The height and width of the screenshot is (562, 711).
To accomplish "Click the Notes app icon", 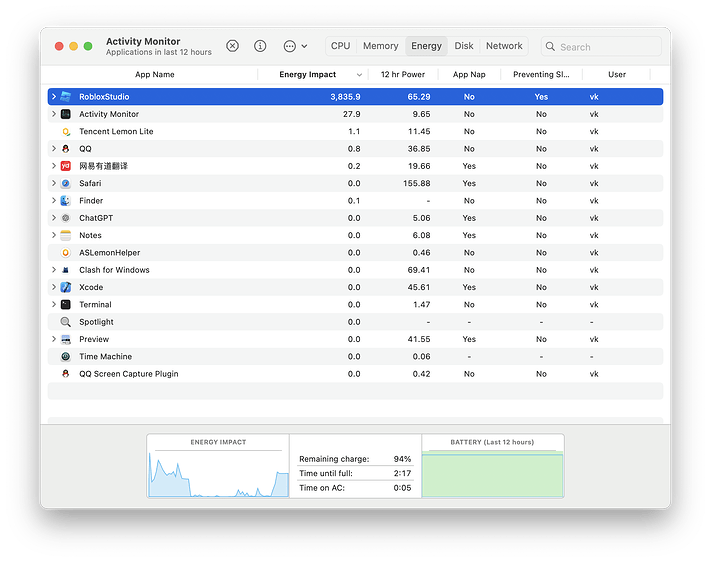I will tap(66, 235).
